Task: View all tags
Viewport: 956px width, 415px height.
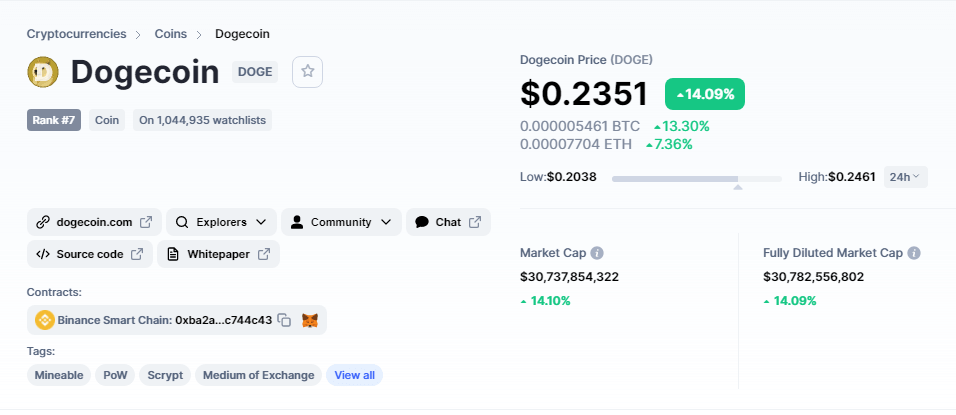Action: 354,375
